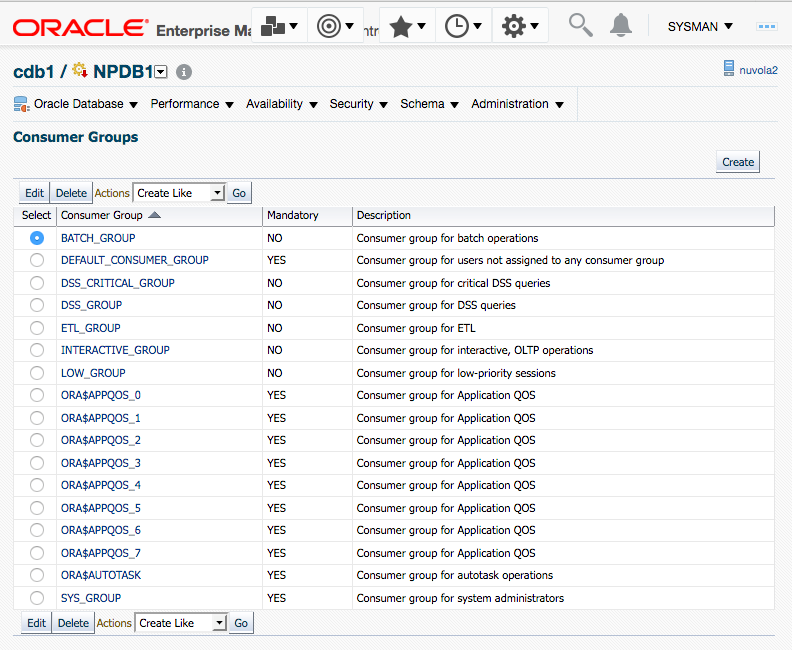The image size is (792, 650).
Task: Select the DSS_GROUP radio button
Action: coord(37,305)
